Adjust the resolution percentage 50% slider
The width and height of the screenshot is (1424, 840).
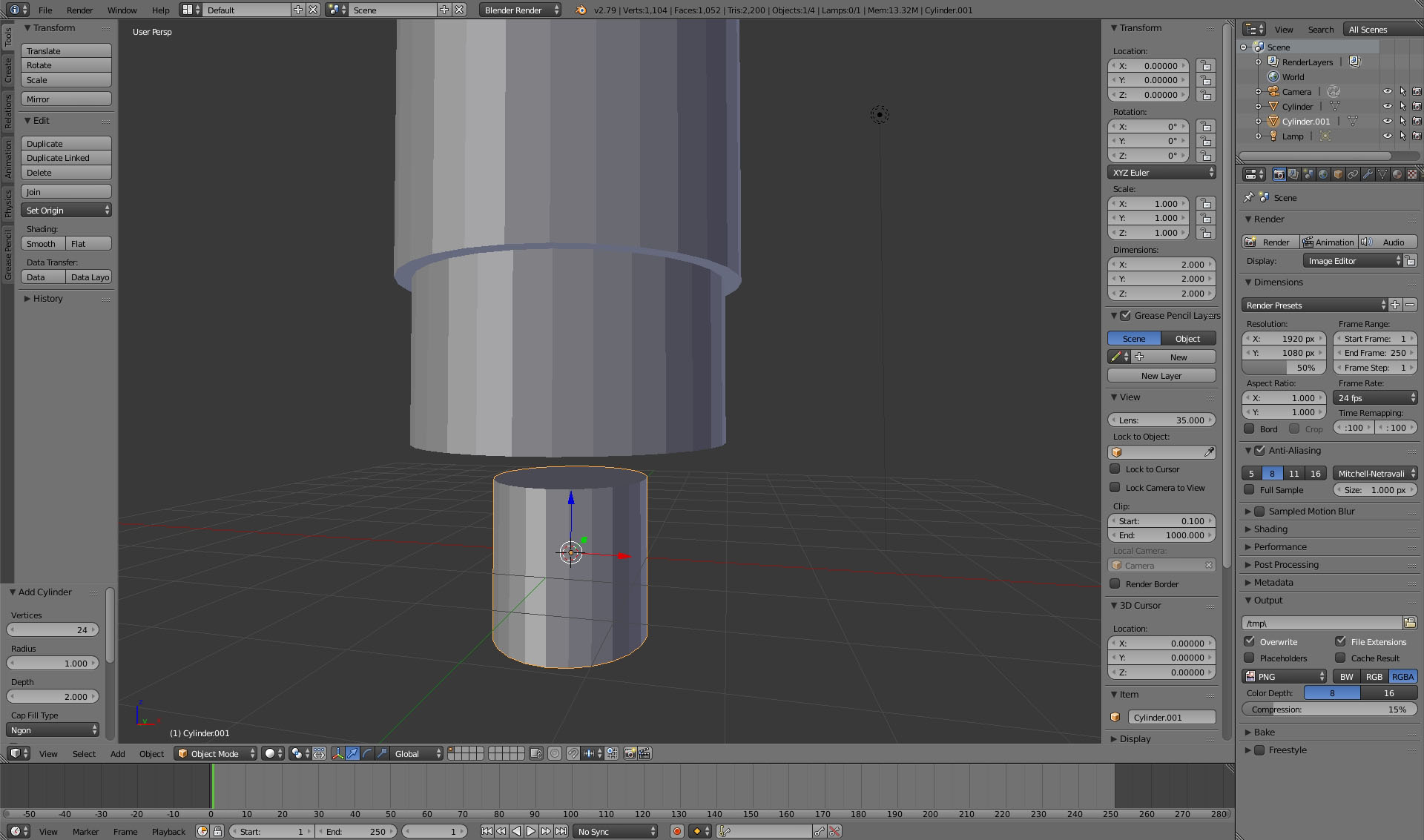(x=1284, y=368)
